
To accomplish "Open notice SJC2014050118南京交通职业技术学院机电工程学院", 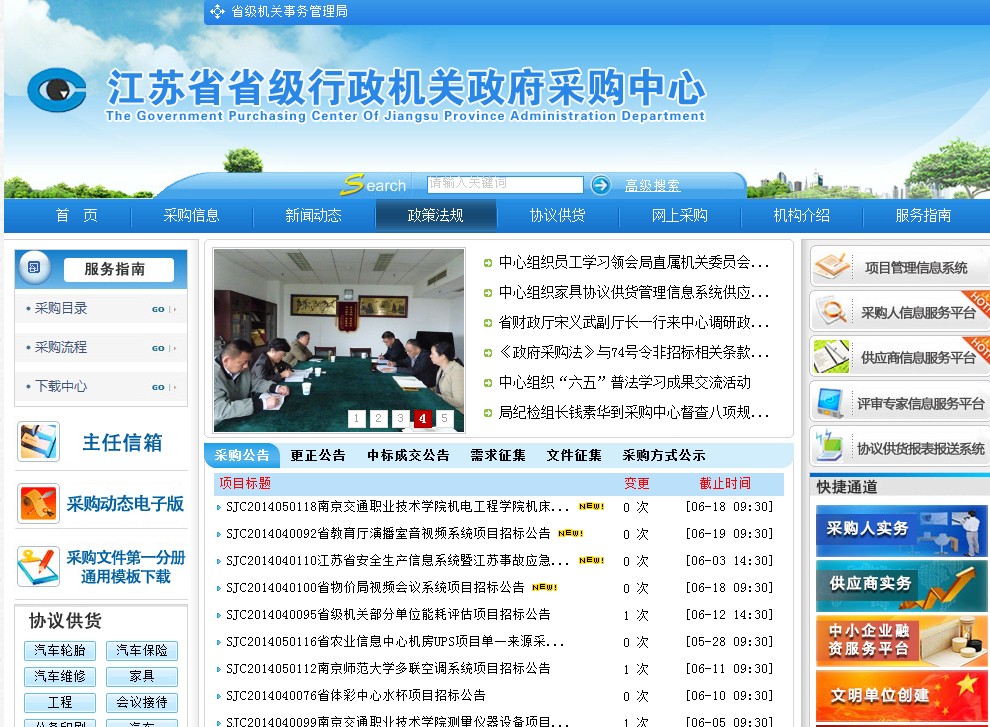I will pos(398,507).
